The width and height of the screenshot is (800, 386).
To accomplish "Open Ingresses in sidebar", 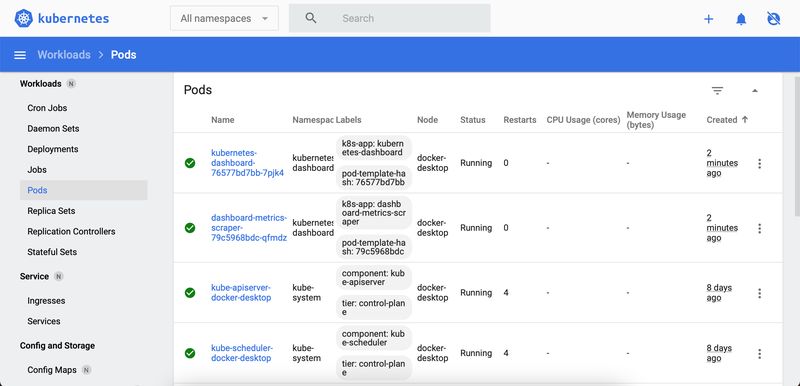I will pos(46,301).
